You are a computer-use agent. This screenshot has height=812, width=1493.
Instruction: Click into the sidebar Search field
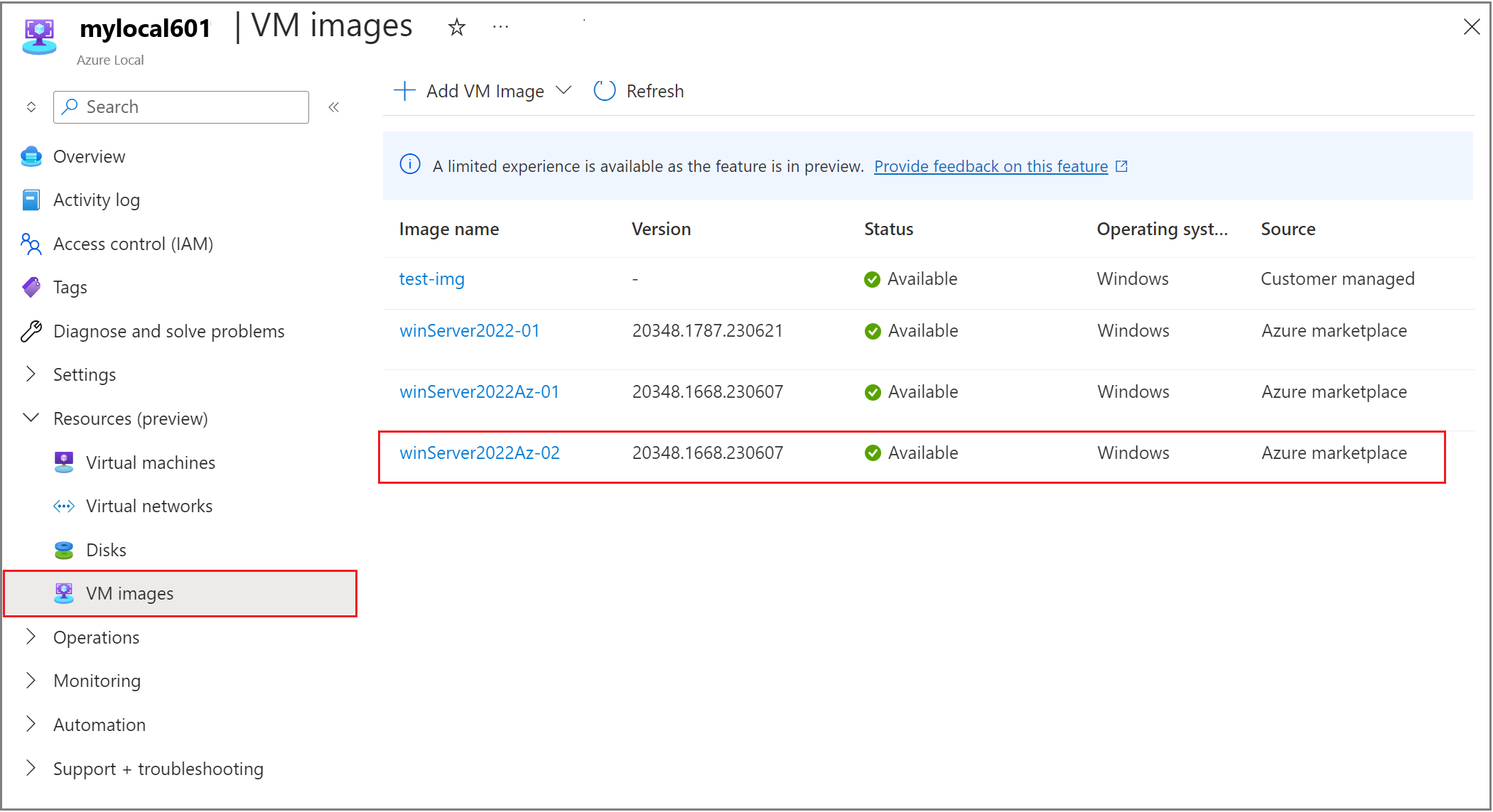[178, 107]
